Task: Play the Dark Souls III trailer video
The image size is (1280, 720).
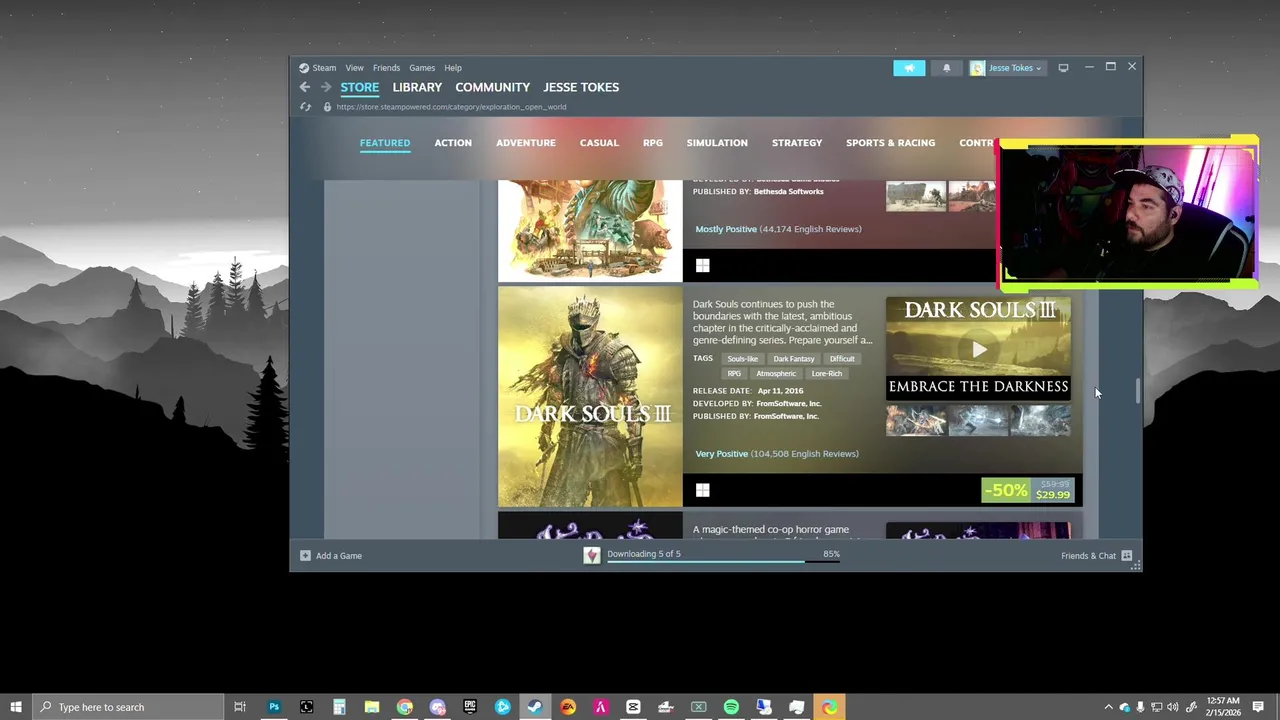Action: 978,349
